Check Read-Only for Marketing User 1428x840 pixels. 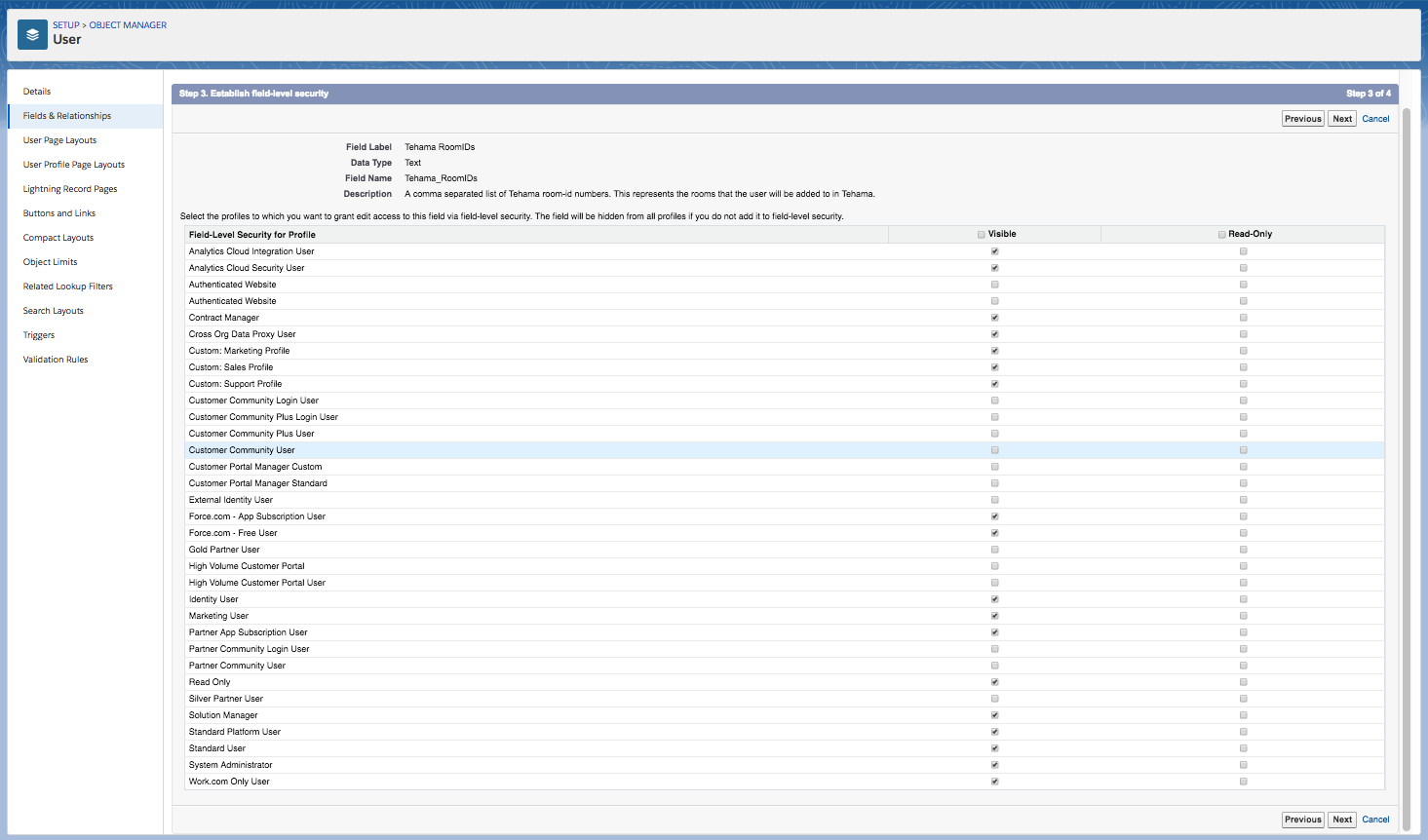1244,616
